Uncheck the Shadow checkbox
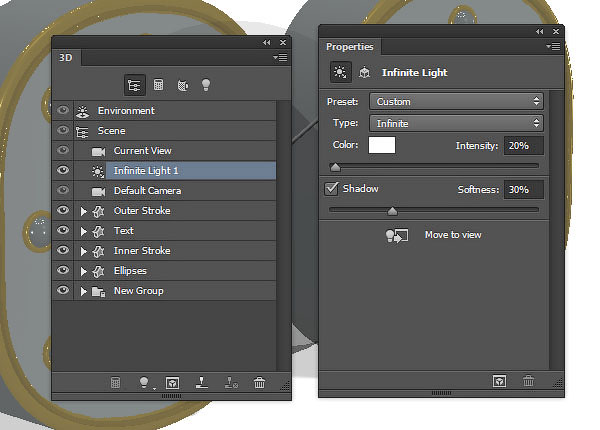 click(x=331, y=189)
